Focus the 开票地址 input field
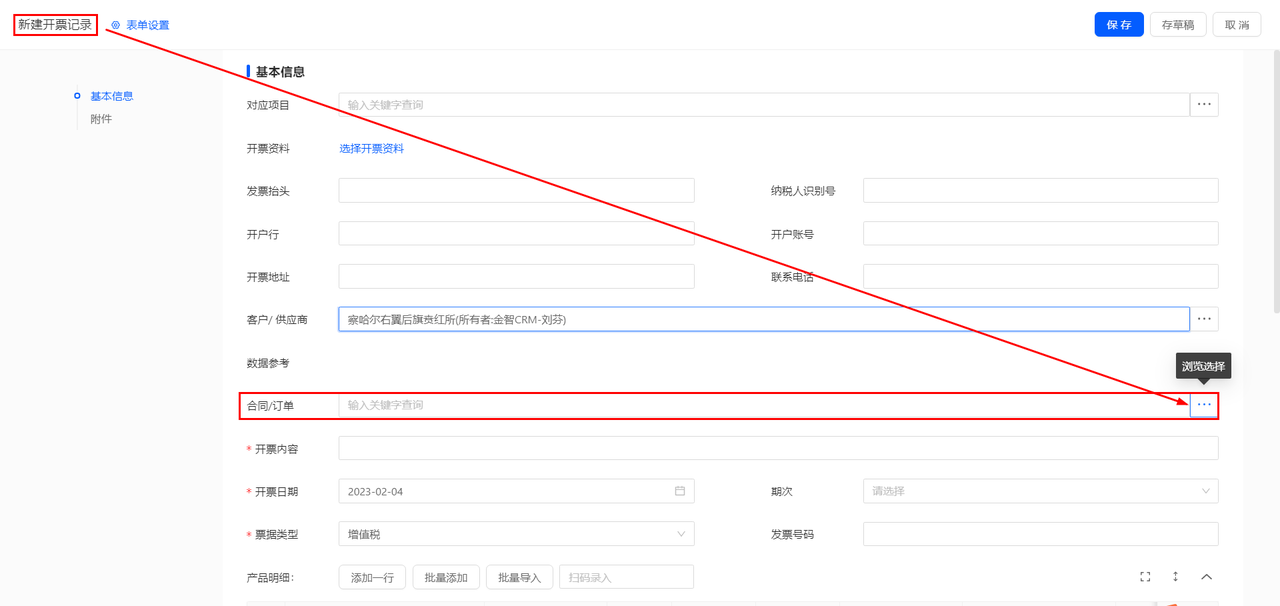 tap(516, 277)
